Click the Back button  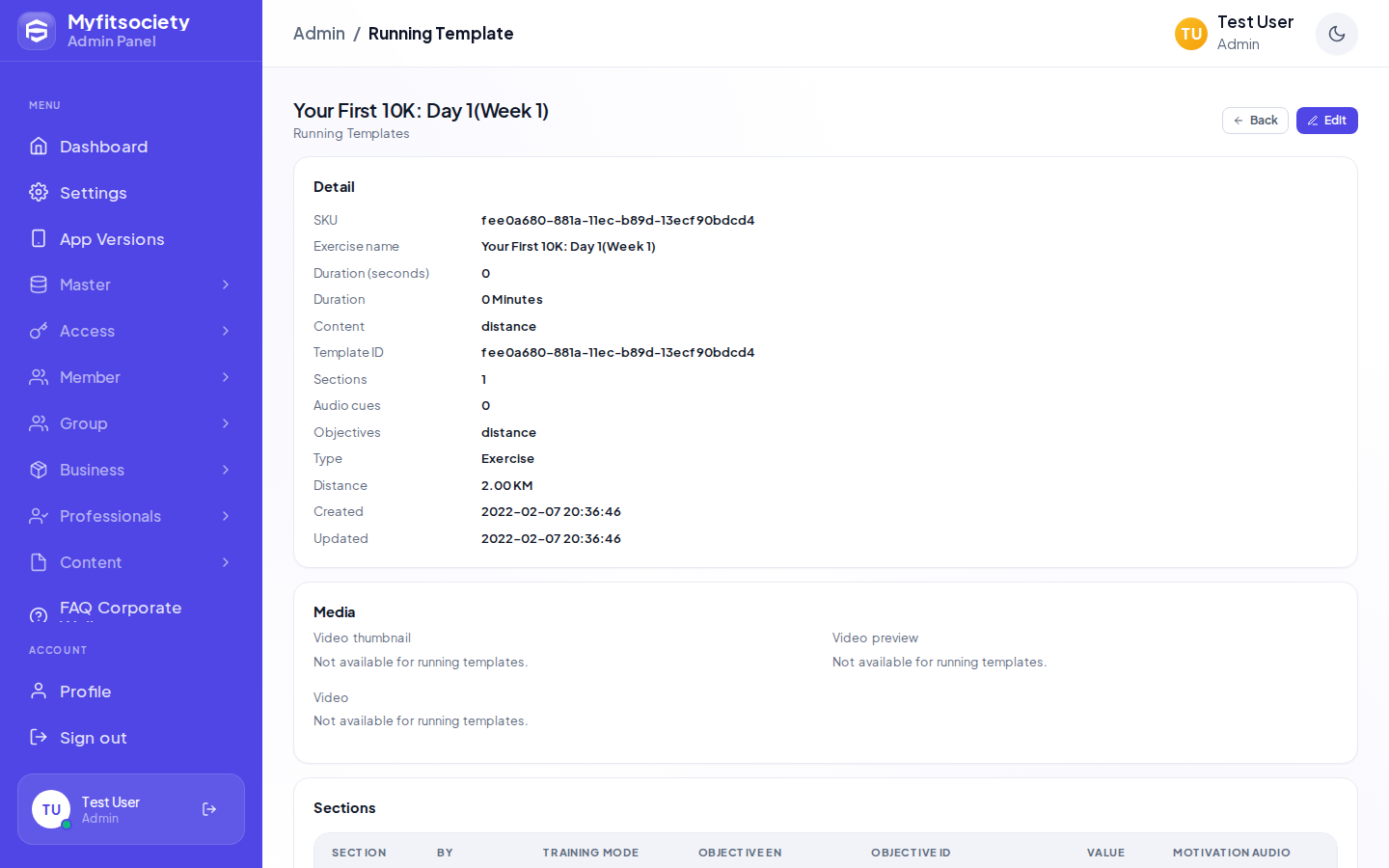click(1255, 121)
